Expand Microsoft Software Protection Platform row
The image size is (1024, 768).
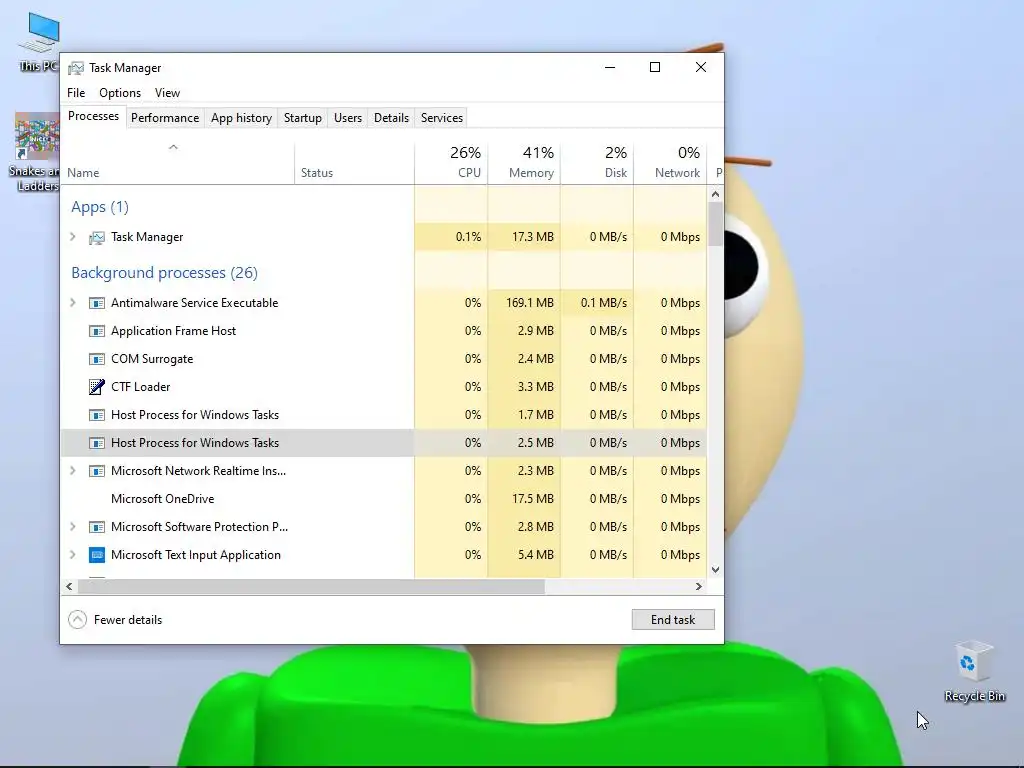coord(73,527)
